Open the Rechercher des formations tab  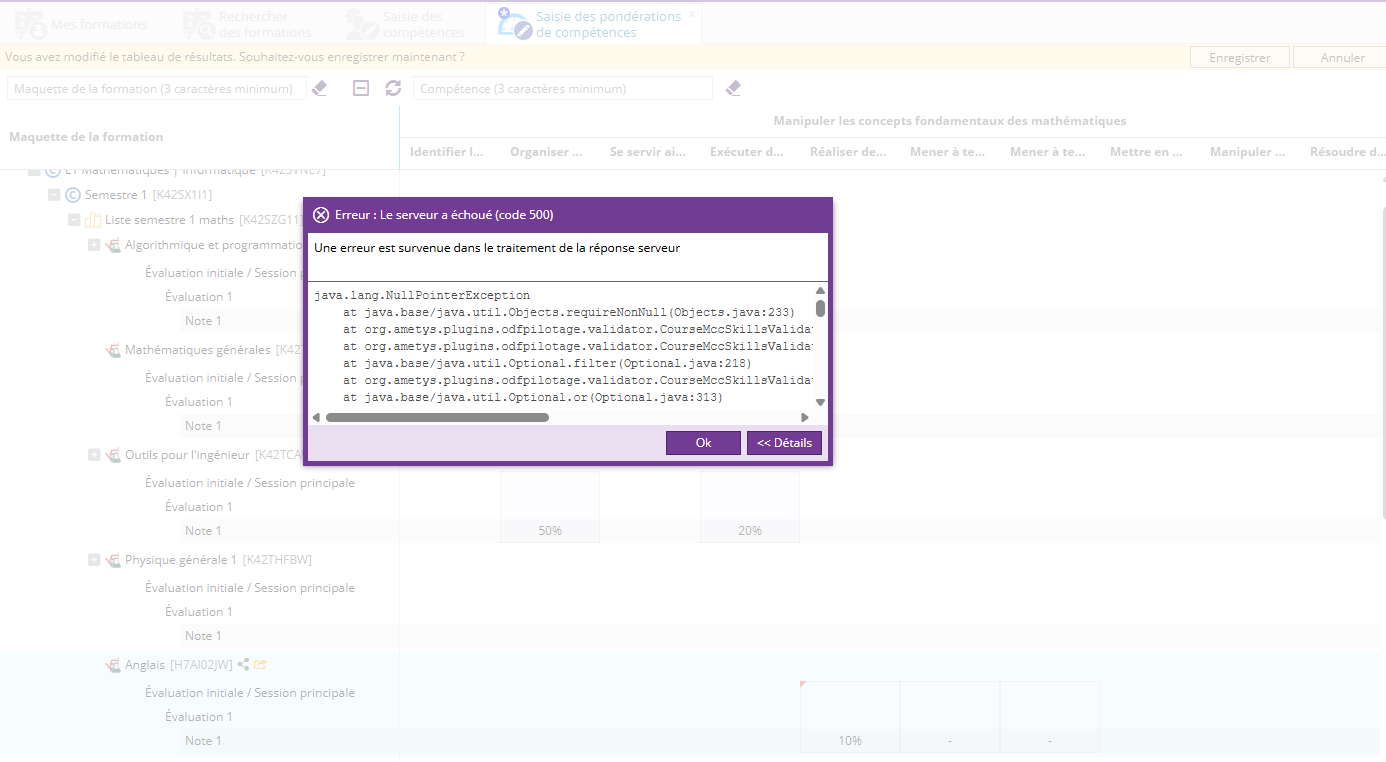pyautogui.click(x=248, y=24)
